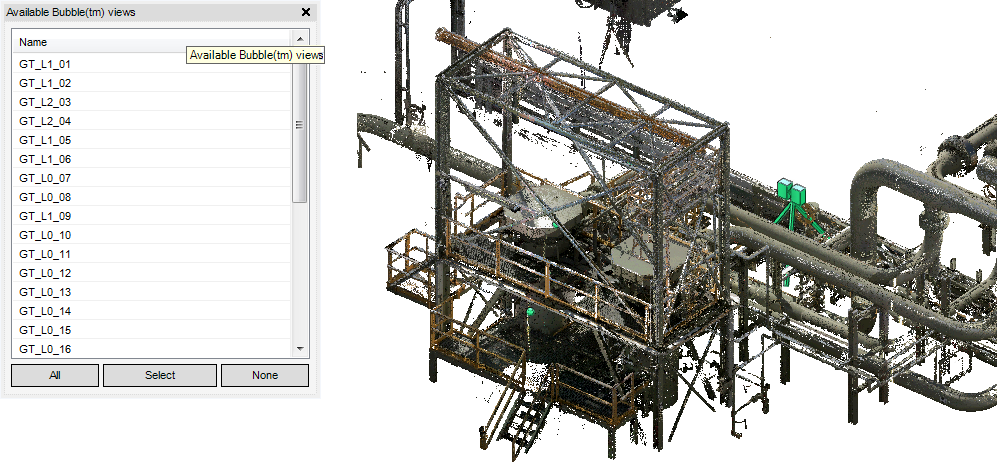Click the None button

tap(265, 375)
